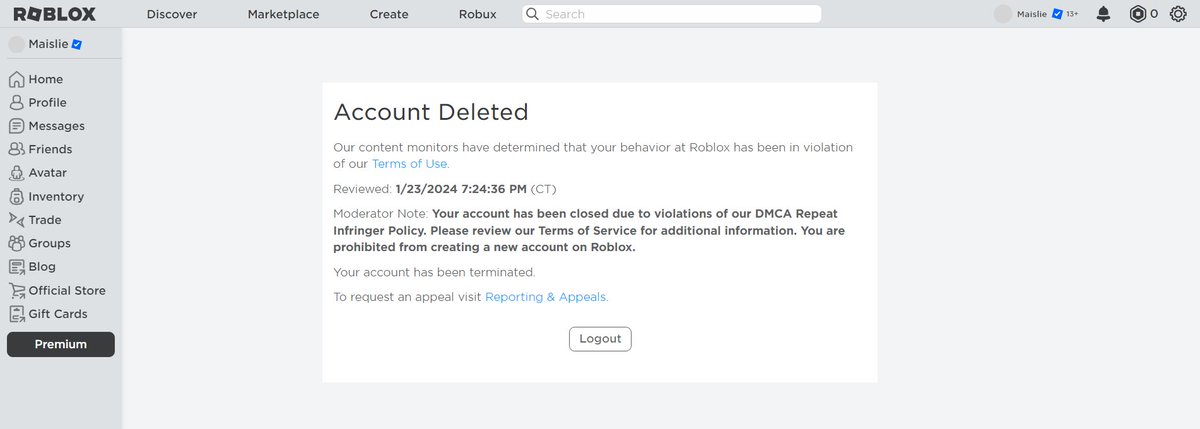The width and height of the screenshot is (1200, 429).
Task: Click the Roblox logo in header
Action: click(55, 14)
